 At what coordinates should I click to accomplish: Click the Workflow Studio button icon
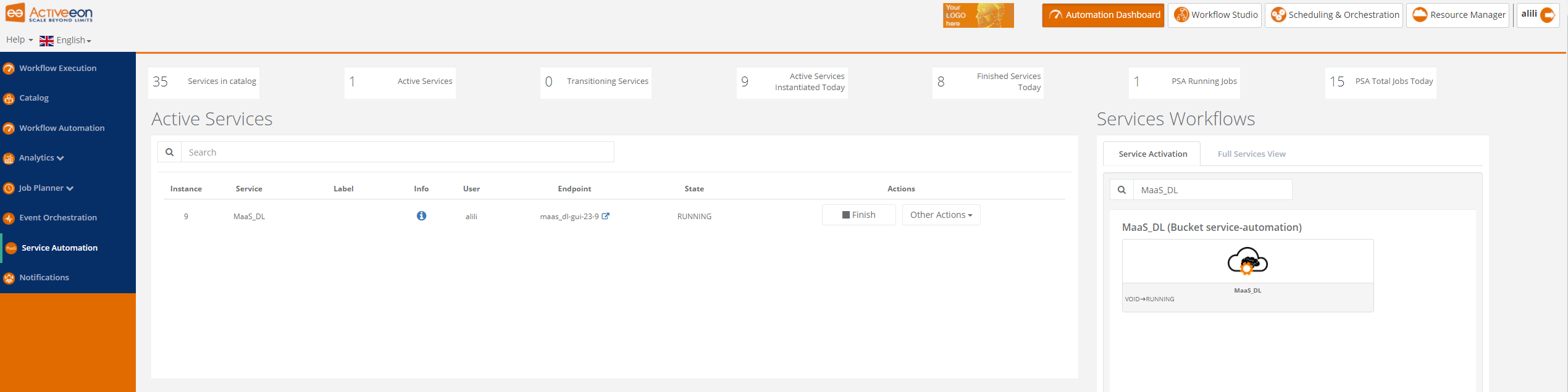click(x=1181, y=15)
